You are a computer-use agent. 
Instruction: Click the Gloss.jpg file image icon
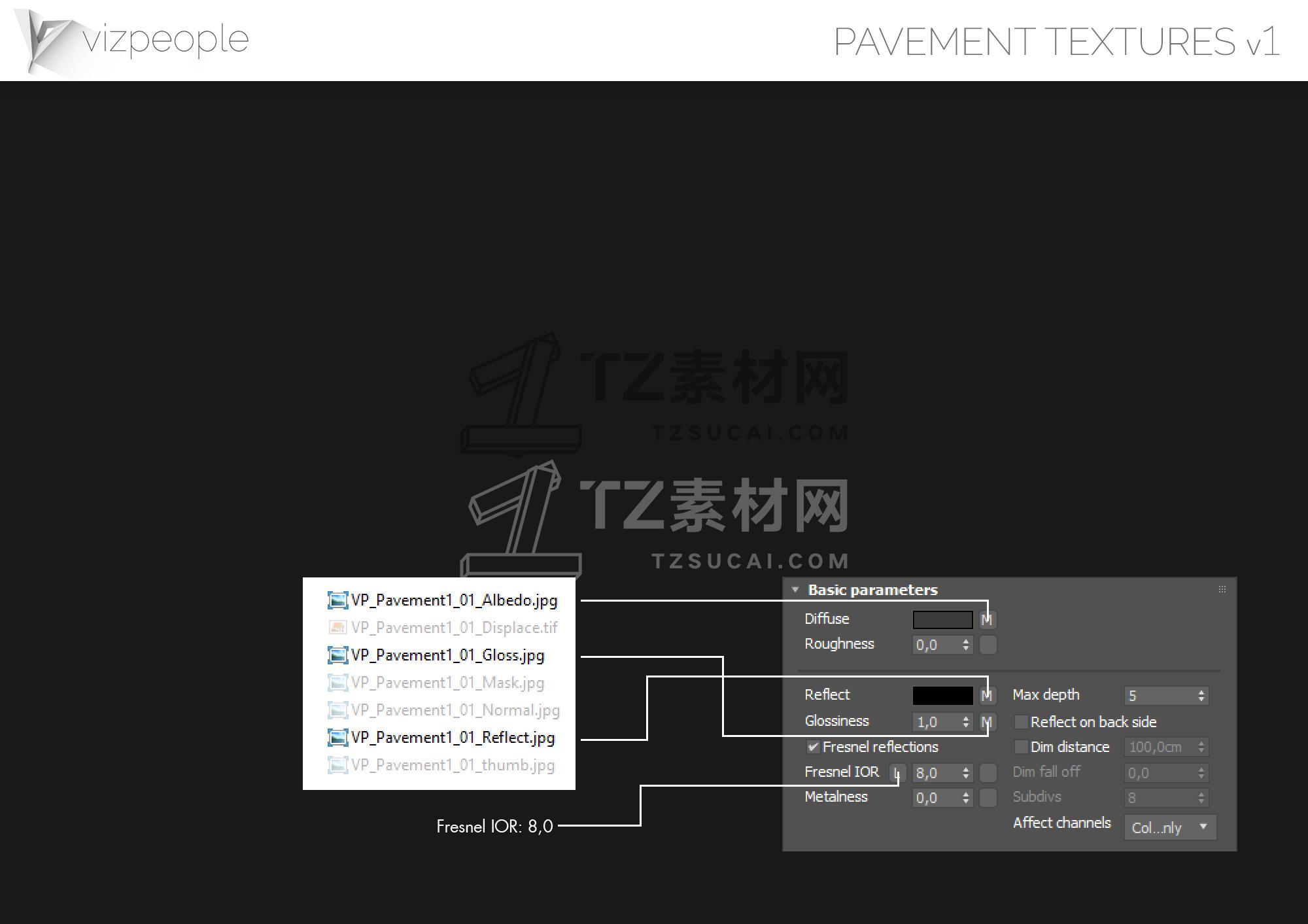[337, 655]
